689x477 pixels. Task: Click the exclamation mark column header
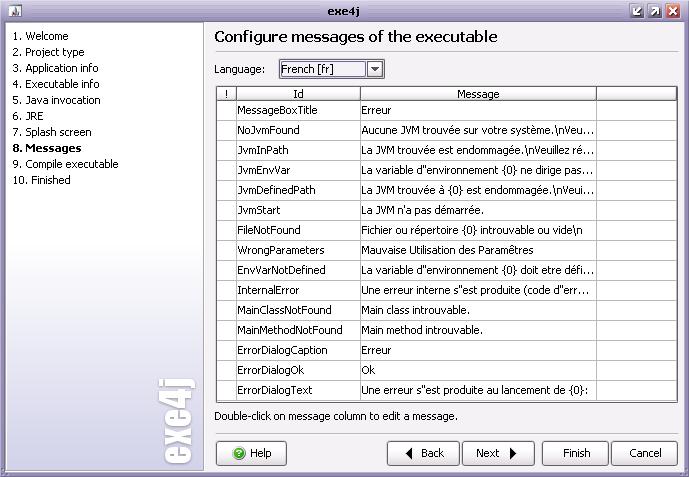[x=226, y=94]
